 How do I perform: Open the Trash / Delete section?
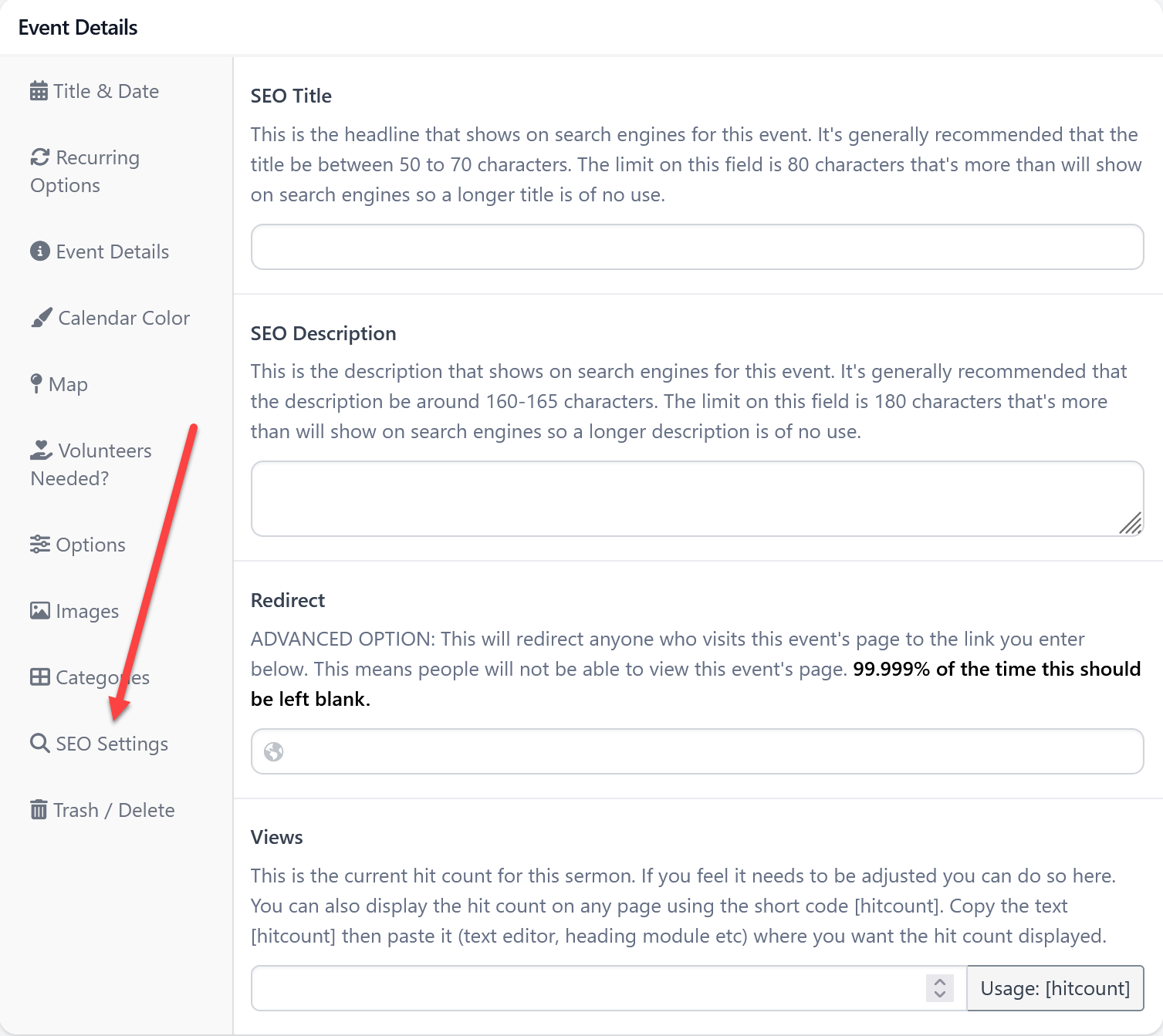pos(113,810)
